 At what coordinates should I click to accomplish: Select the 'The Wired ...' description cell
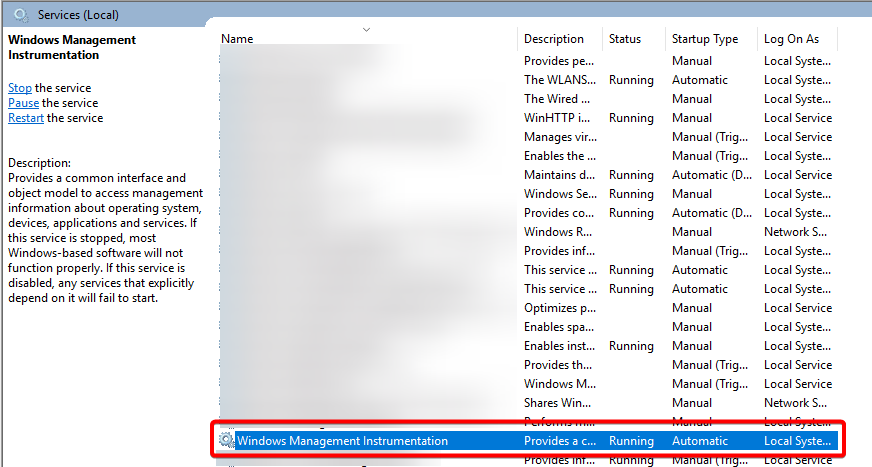[x=557, y=99]
